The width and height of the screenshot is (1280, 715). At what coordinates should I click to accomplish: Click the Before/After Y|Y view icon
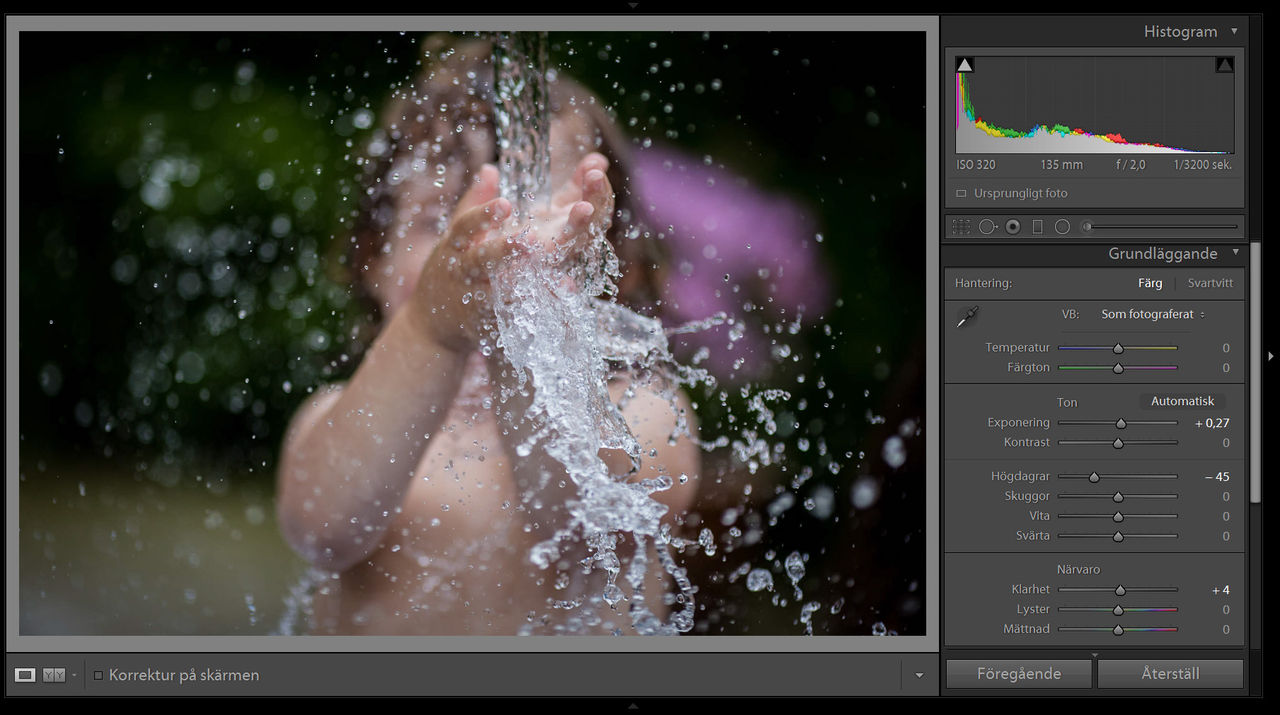click(x=54, y=675)
